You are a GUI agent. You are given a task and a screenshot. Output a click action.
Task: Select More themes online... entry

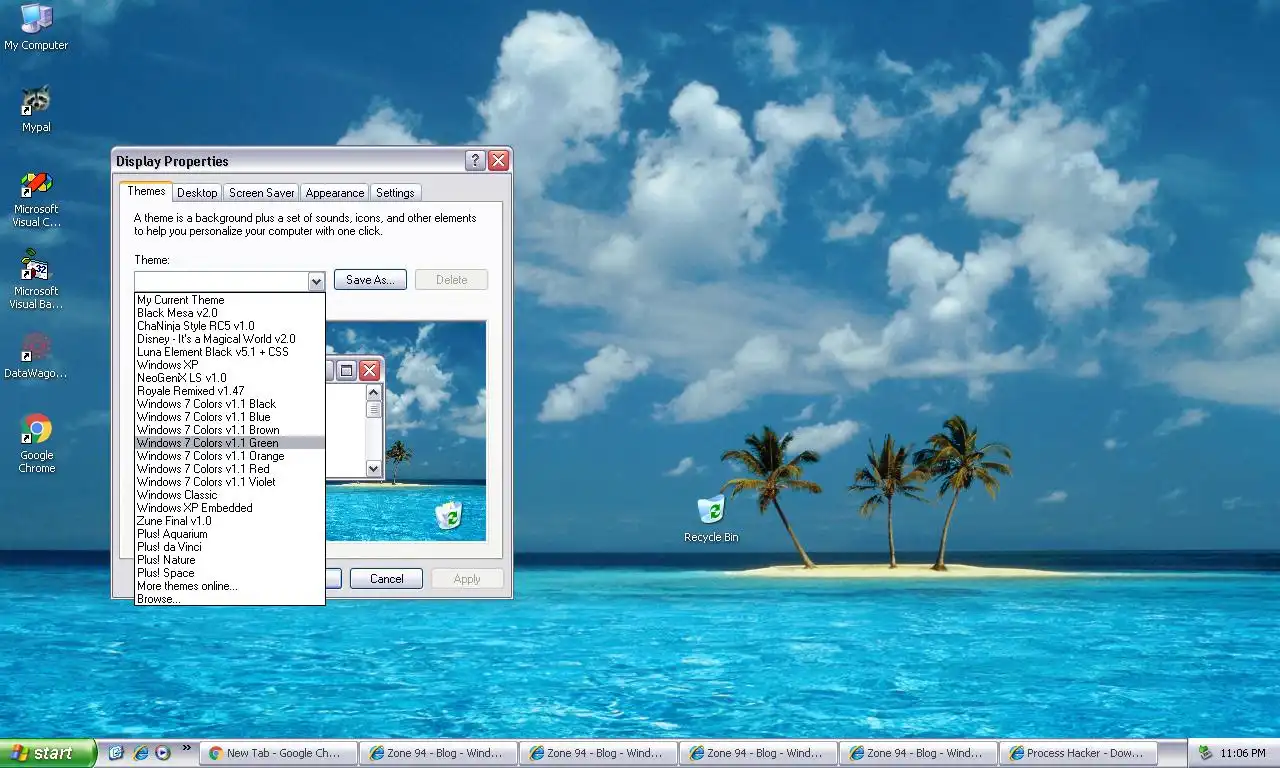(230, 586)
